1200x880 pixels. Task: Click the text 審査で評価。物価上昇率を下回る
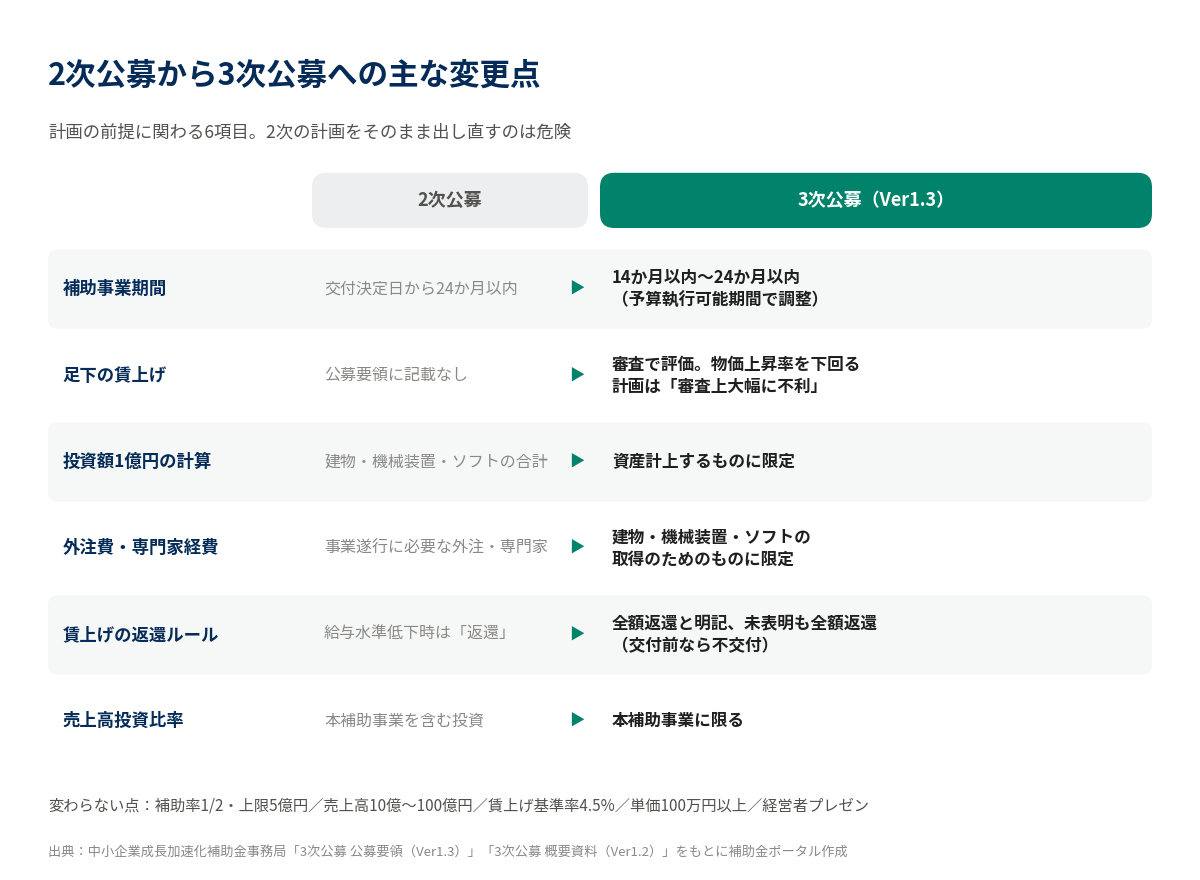coord(736,363)
